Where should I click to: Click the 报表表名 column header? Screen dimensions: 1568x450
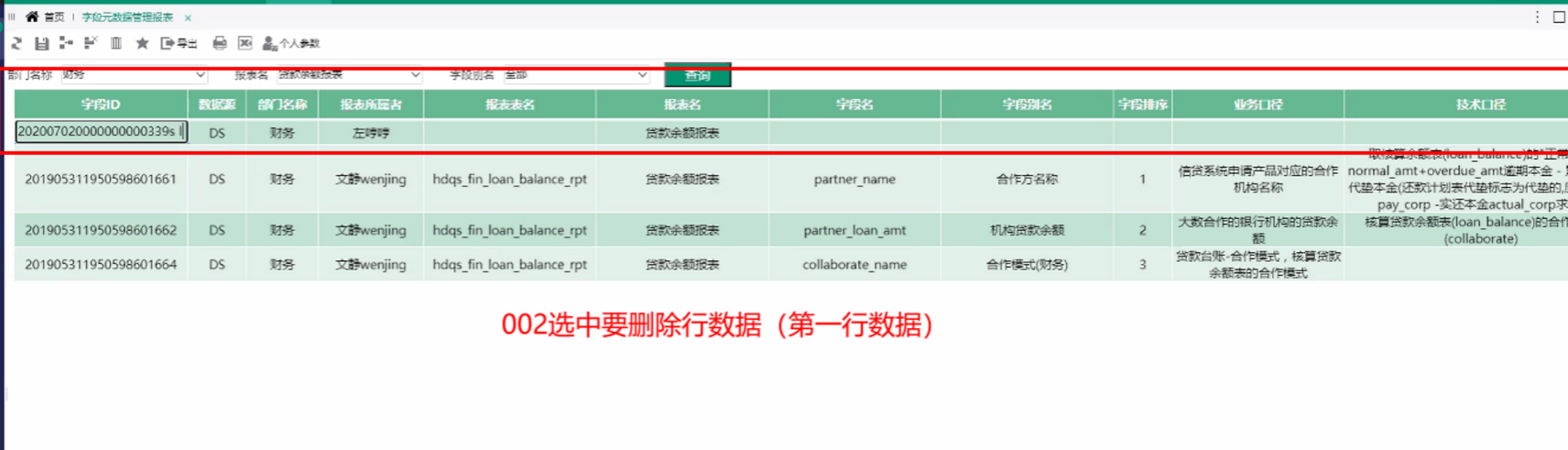[x=510, y=104]
